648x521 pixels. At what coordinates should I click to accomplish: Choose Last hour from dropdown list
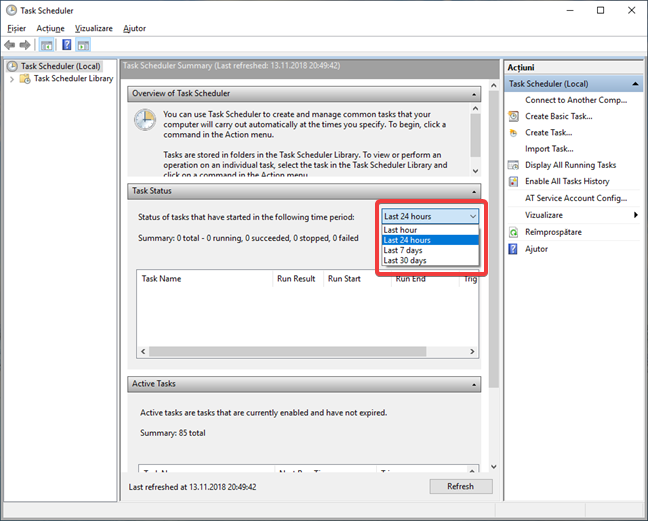coord(430,230)
